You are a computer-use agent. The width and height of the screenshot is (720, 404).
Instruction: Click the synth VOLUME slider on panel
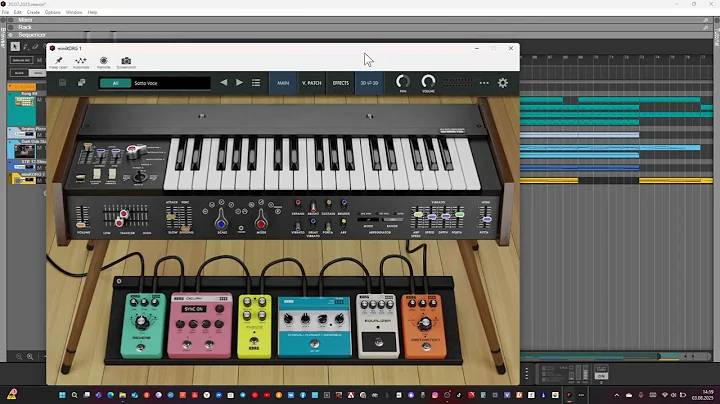point(82,224)
